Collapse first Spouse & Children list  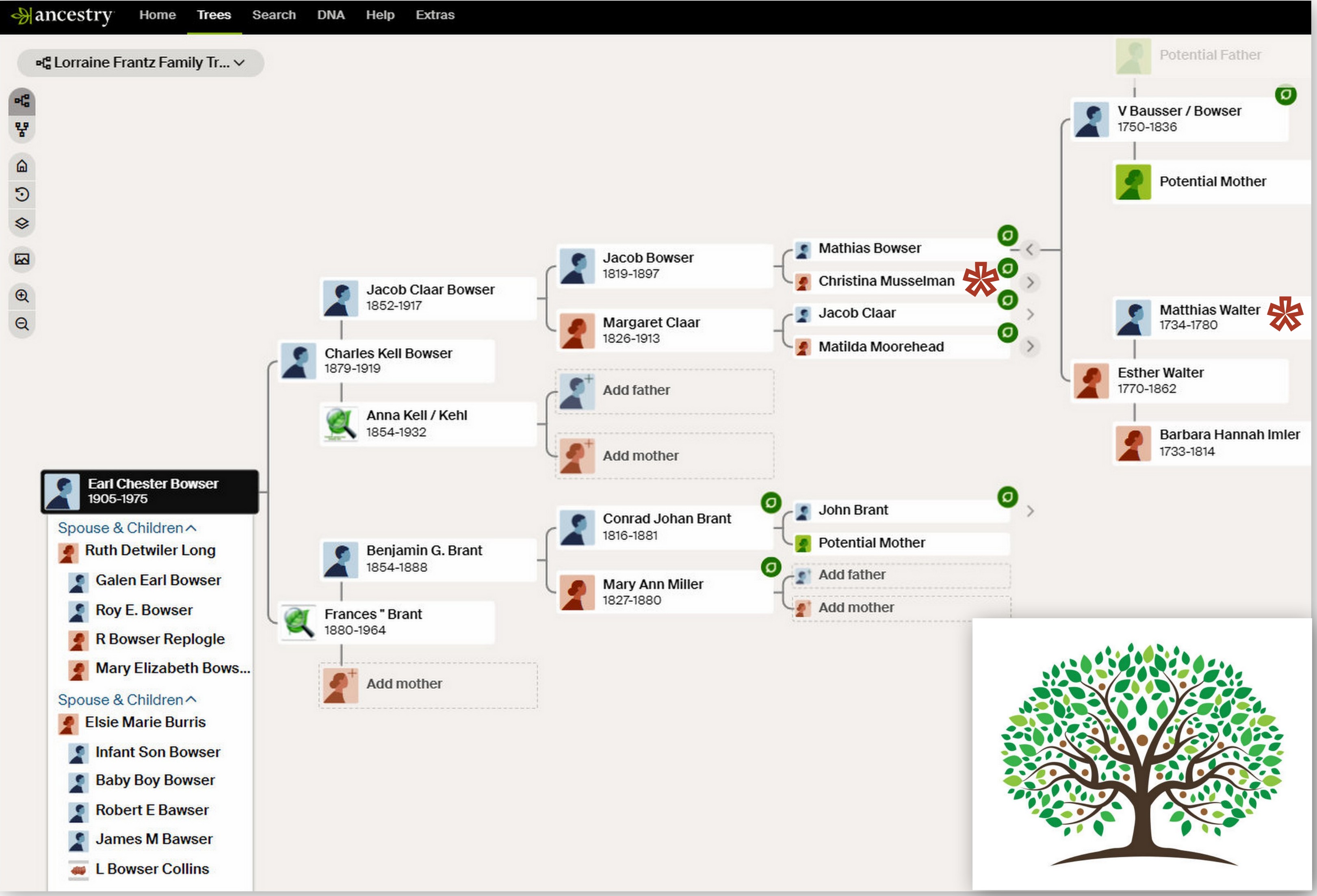click(127, 528)
